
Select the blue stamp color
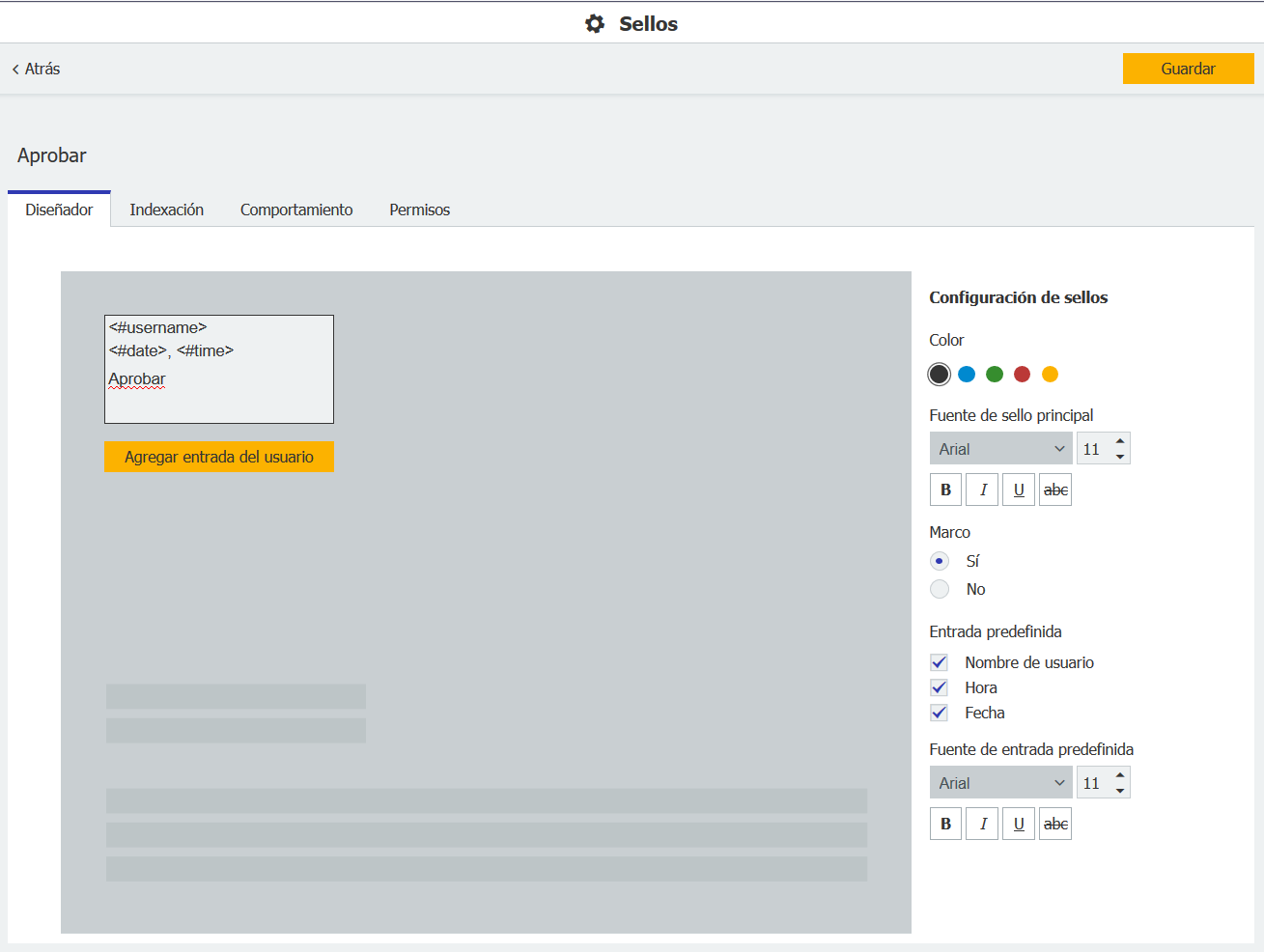tap(966, 374)
